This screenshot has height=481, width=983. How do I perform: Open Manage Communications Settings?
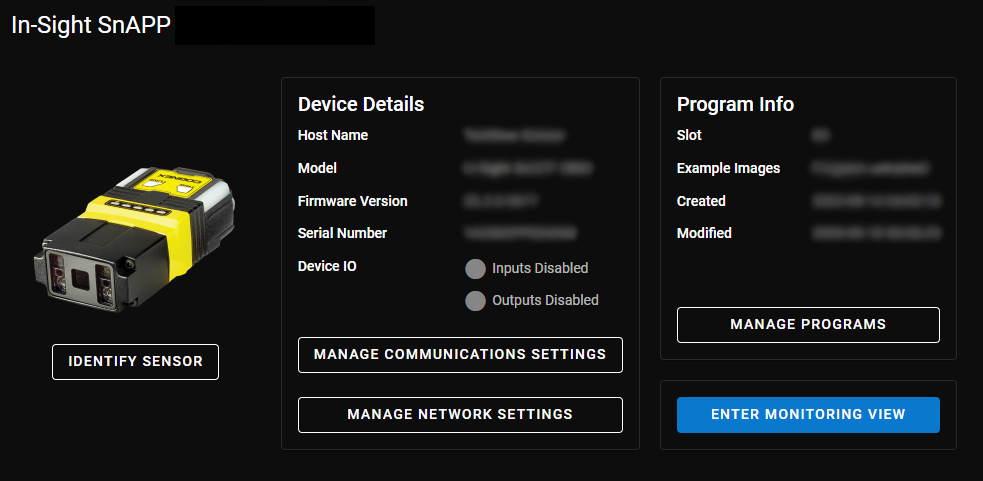pyautogui.click(x=460, y=355)
